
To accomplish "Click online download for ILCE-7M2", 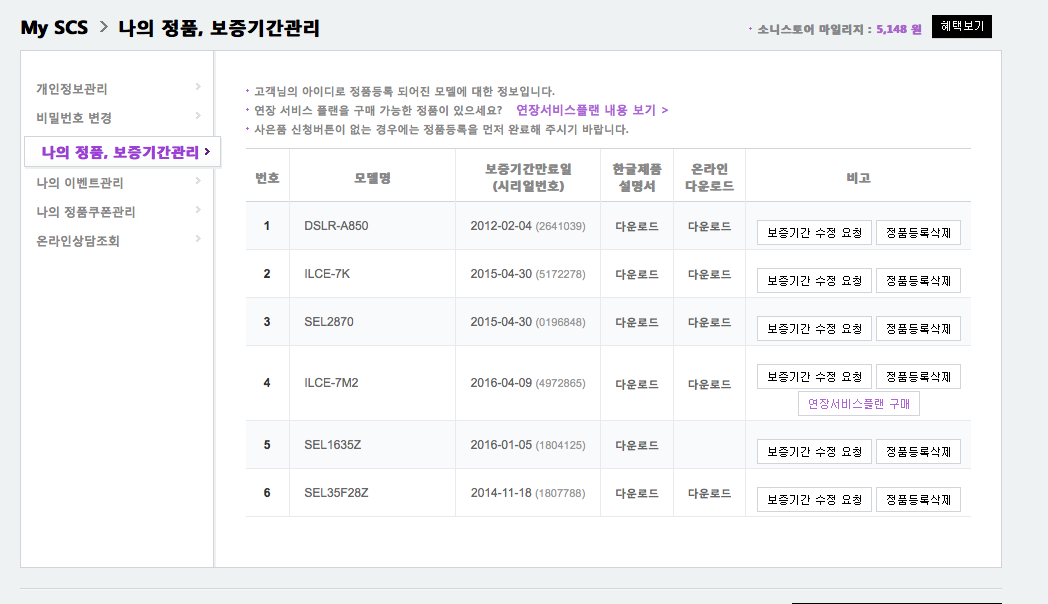I will coord(709,384).
